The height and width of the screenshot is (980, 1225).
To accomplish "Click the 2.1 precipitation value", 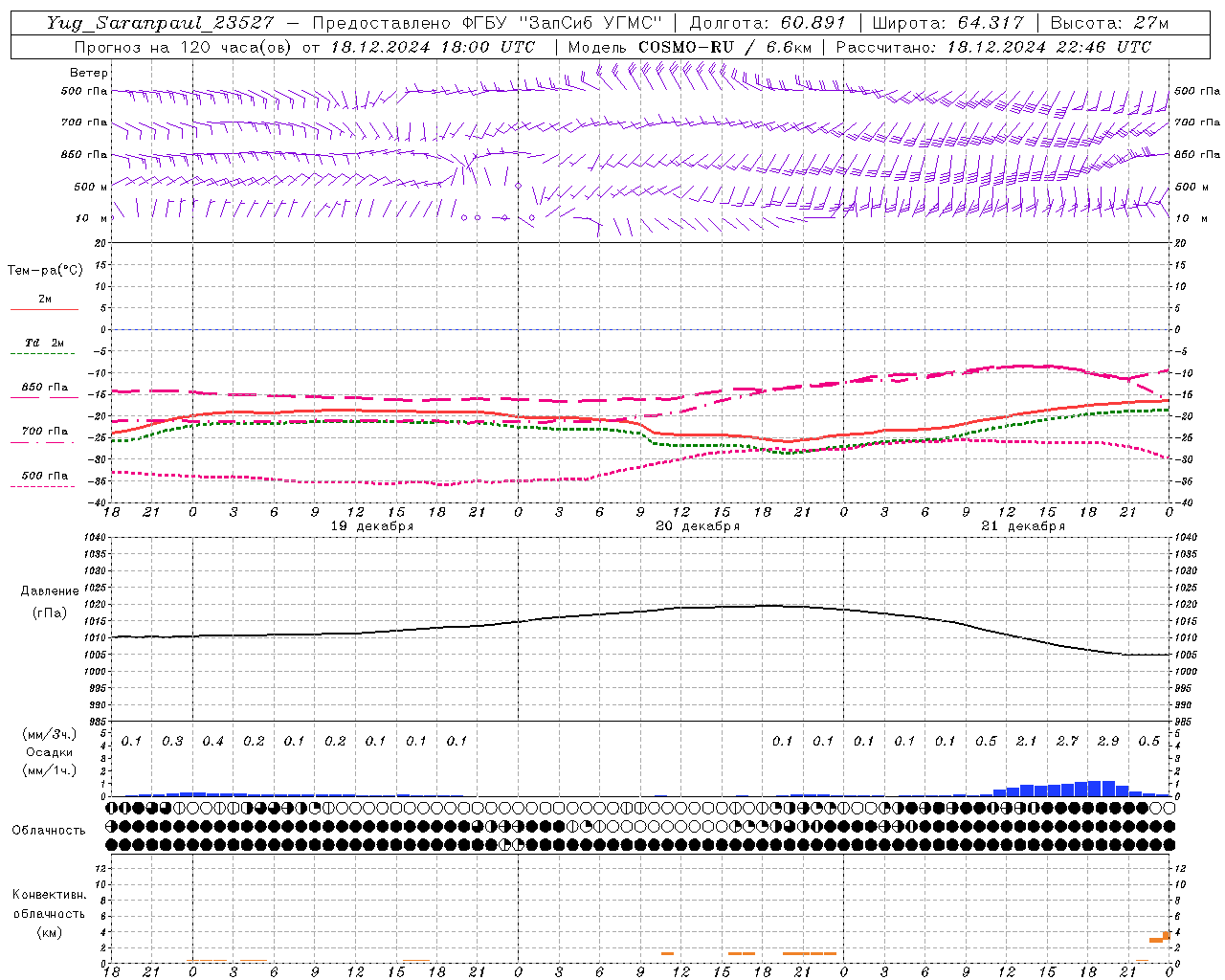I will [1026, 742].
